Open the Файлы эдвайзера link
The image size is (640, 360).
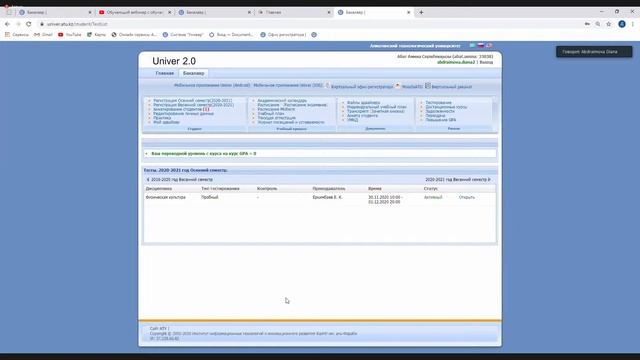point(363,102)
